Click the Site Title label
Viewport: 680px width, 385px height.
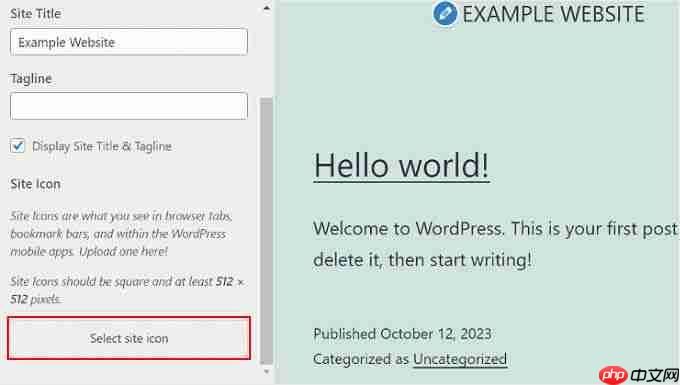pyautogui.click(x=36, y=13)
